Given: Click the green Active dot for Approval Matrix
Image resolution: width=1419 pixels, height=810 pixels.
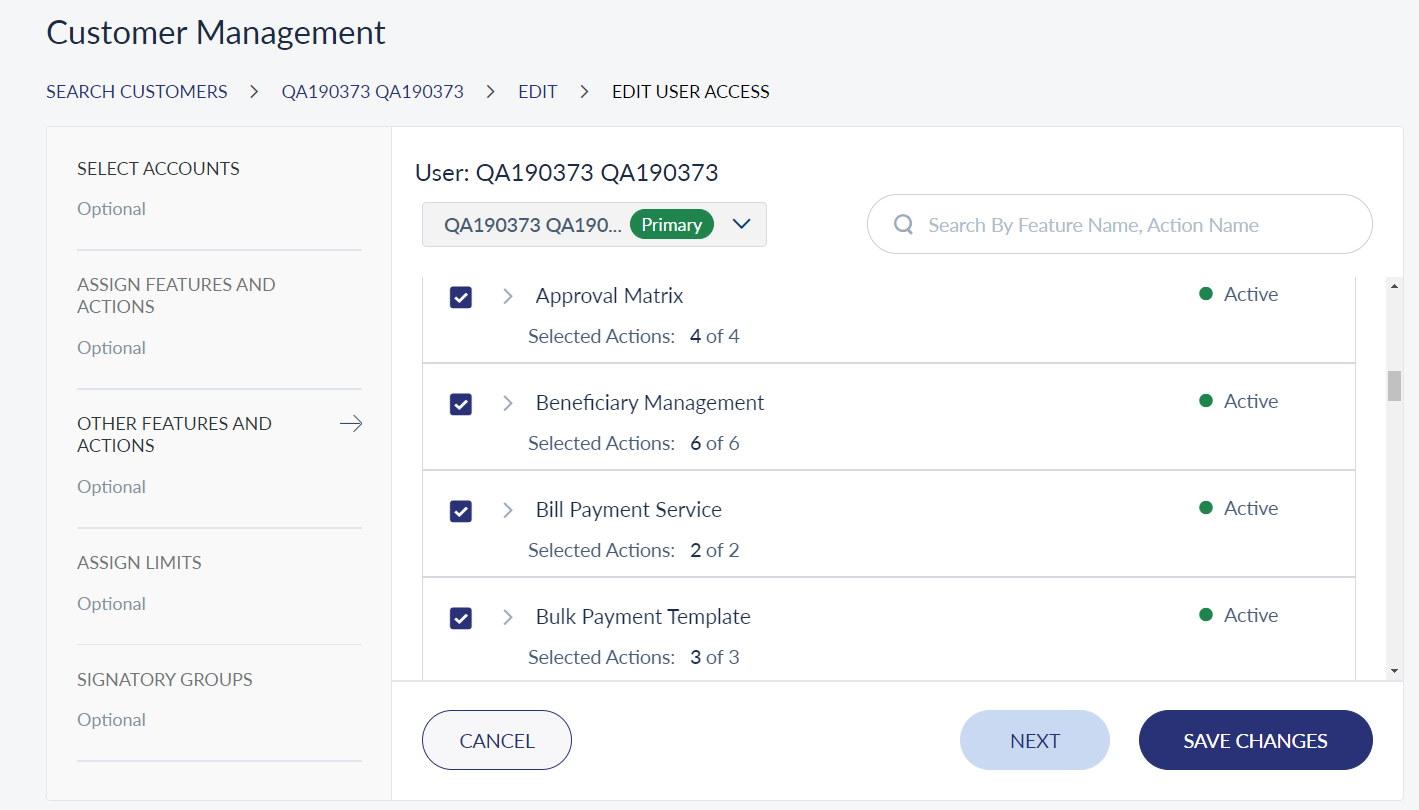Looking at the screenshot, I should coord(1206,294).
